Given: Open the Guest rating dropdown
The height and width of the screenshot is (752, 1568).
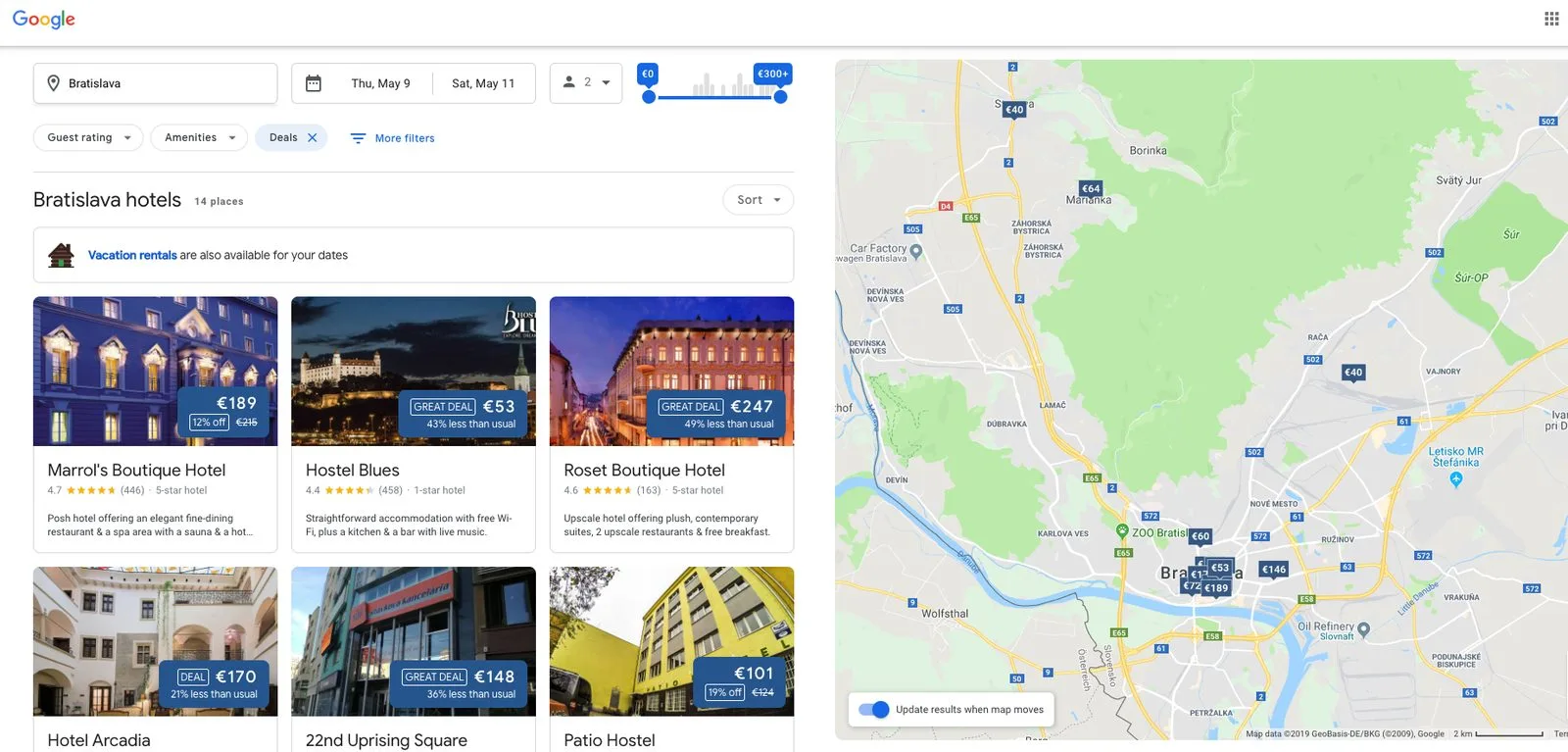Looking at the screenshot, I should (x=88, y=137).
